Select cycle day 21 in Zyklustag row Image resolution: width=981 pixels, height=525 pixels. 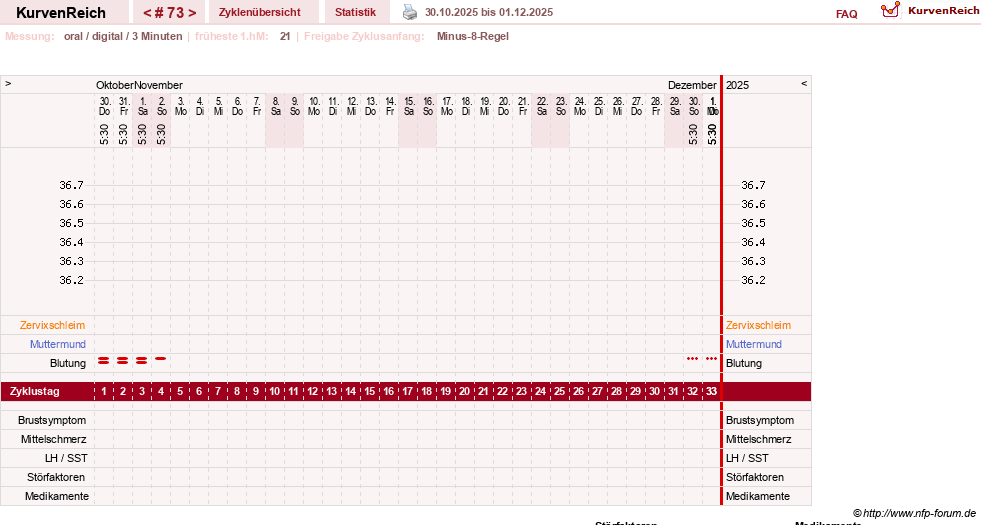(483, 392)
